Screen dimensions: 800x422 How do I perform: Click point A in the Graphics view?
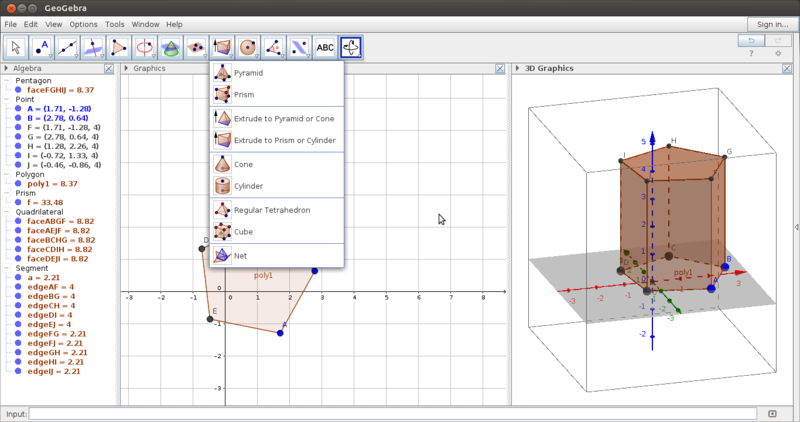pos(280,333)
